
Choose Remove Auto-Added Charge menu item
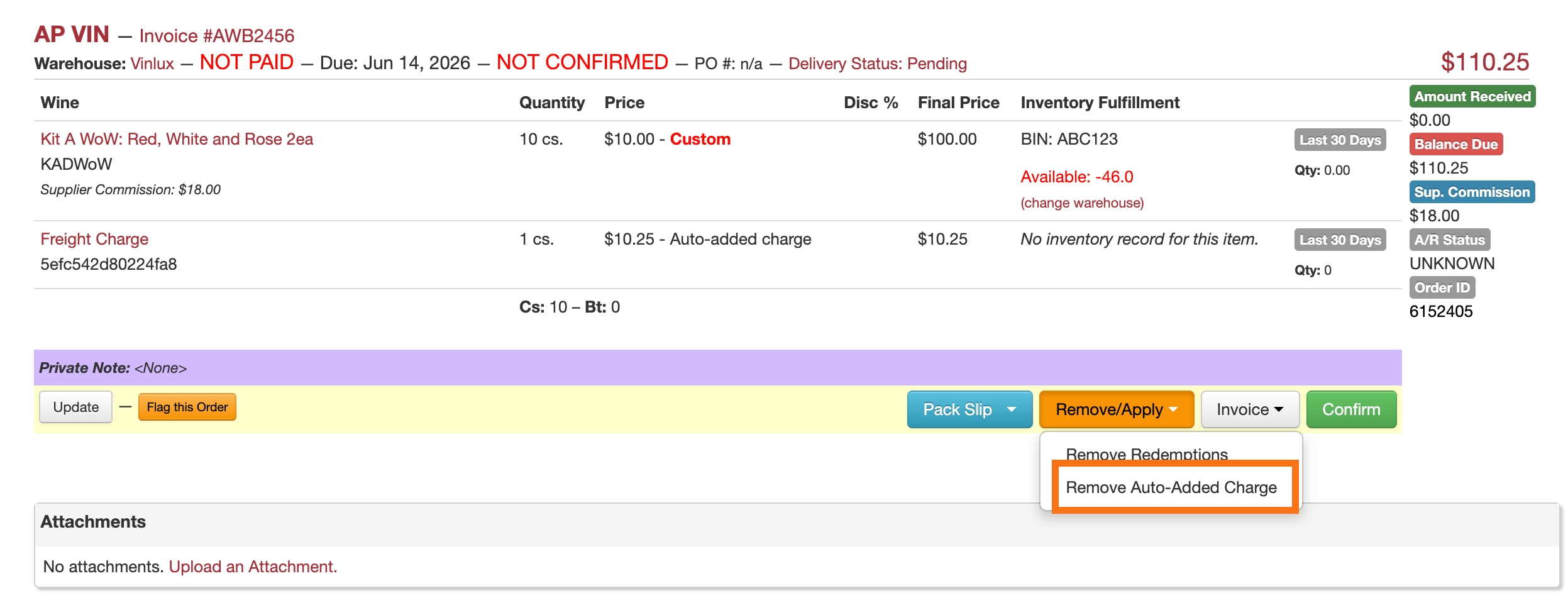click(1171, 487)
